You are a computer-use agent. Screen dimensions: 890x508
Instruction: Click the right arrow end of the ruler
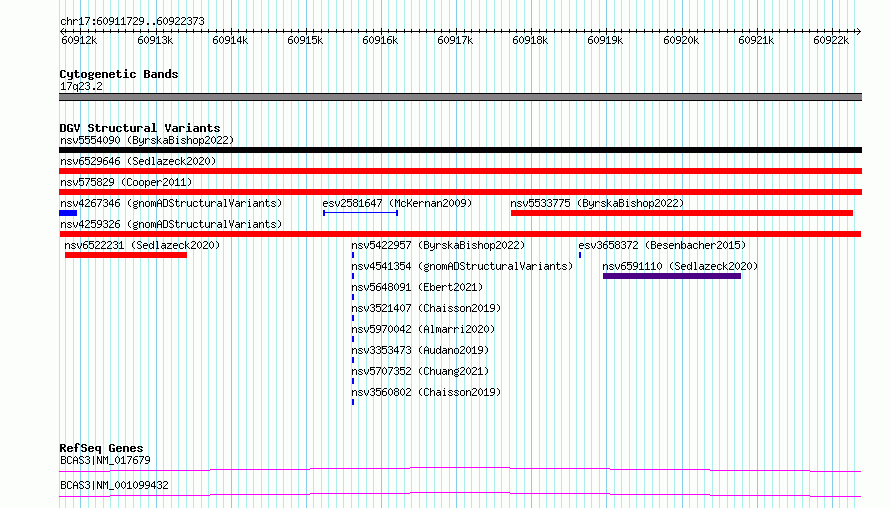(x=858, y=31)
